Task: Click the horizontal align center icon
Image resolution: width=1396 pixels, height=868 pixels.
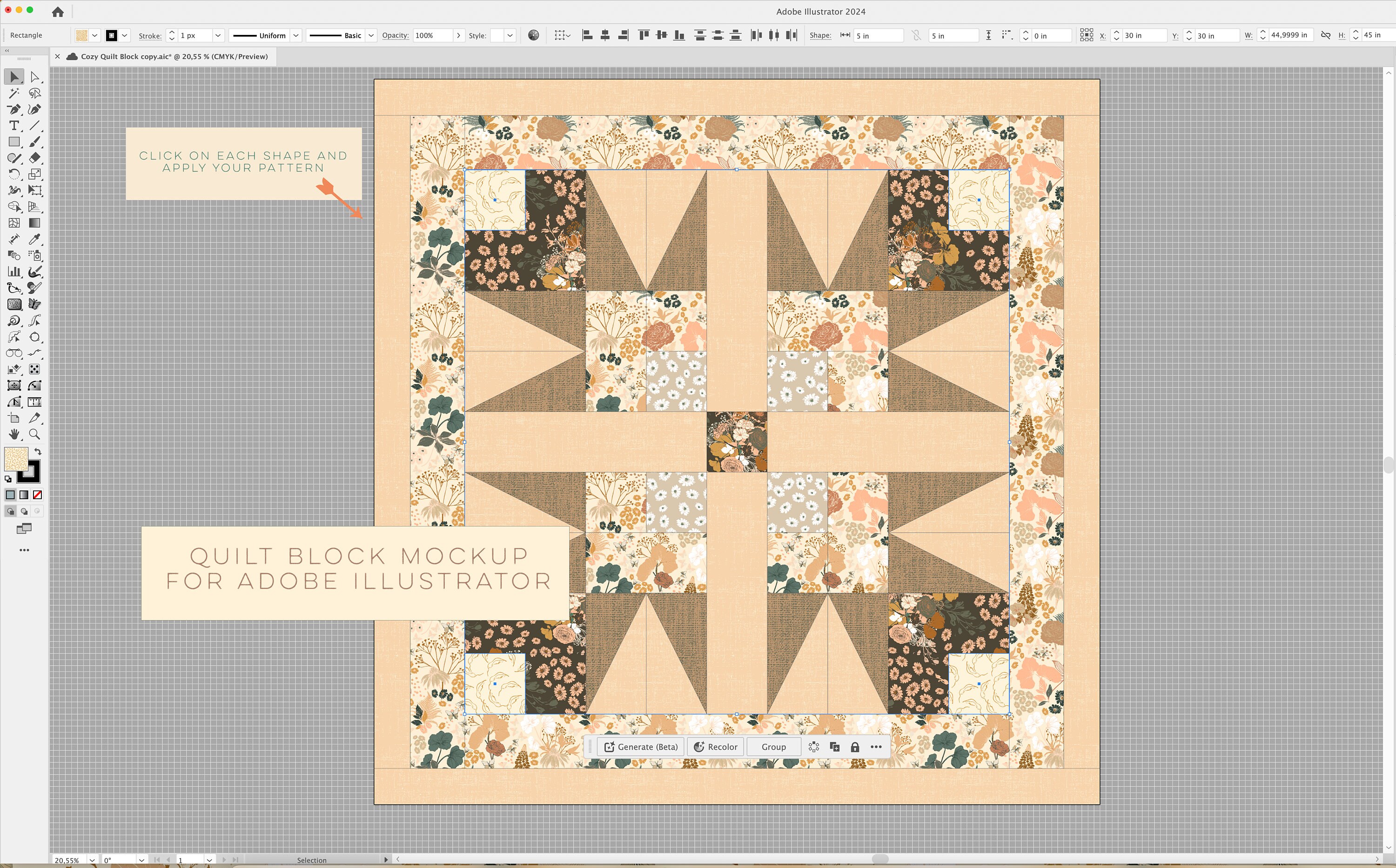Action: pyautogui.click(x=605, y=35)
